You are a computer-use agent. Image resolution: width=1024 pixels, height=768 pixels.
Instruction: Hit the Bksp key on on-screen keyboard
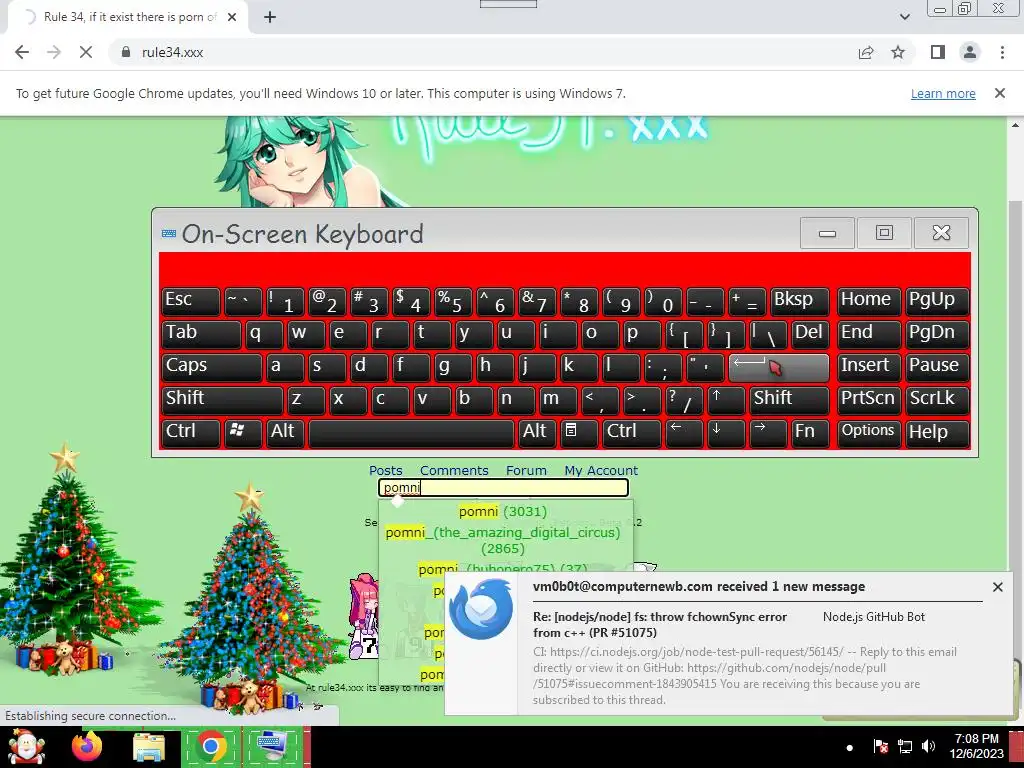[799, 300]
